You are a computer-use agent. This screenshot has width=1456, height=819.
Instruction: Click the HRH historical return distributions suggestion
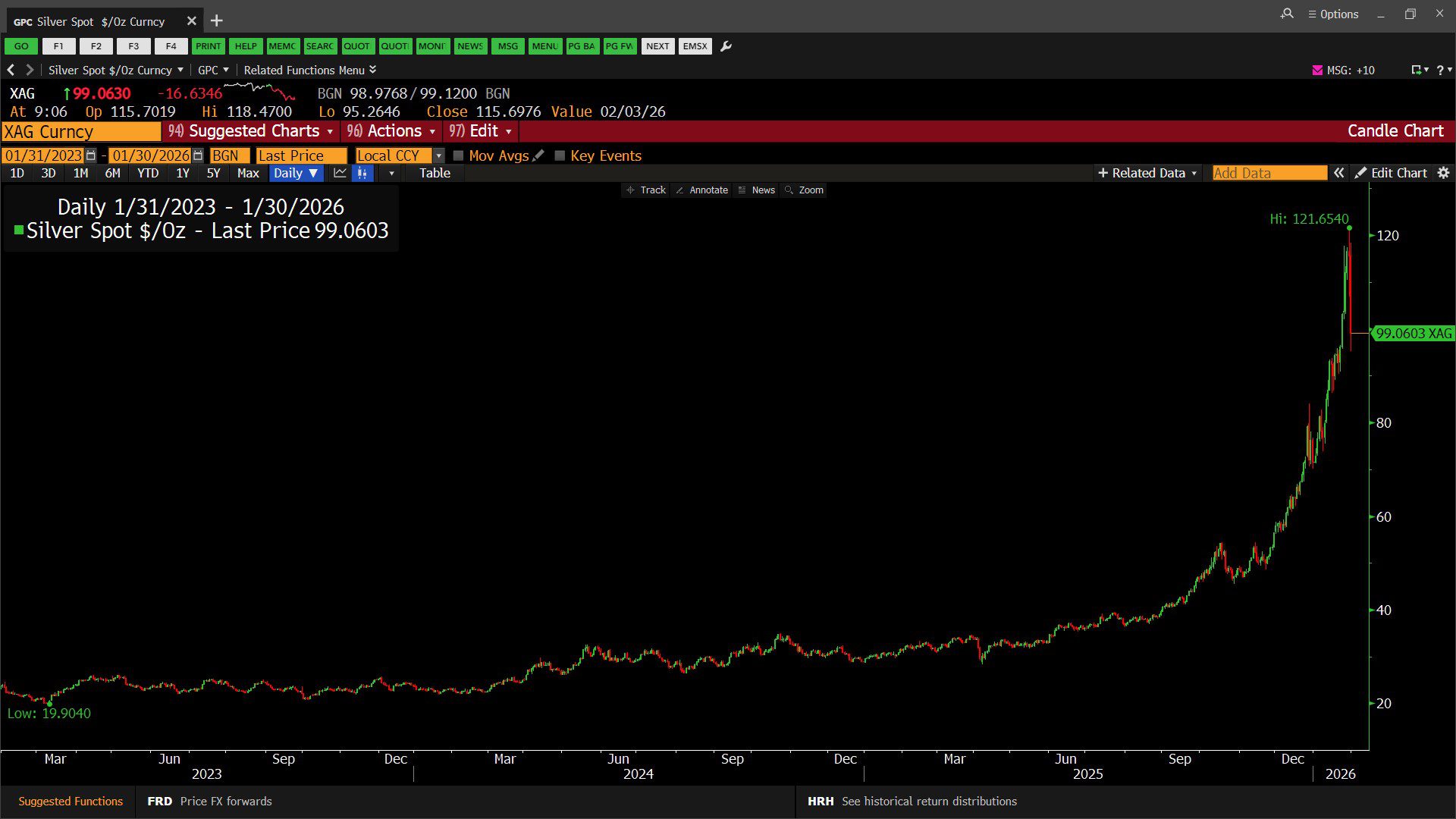click(912, 801)
